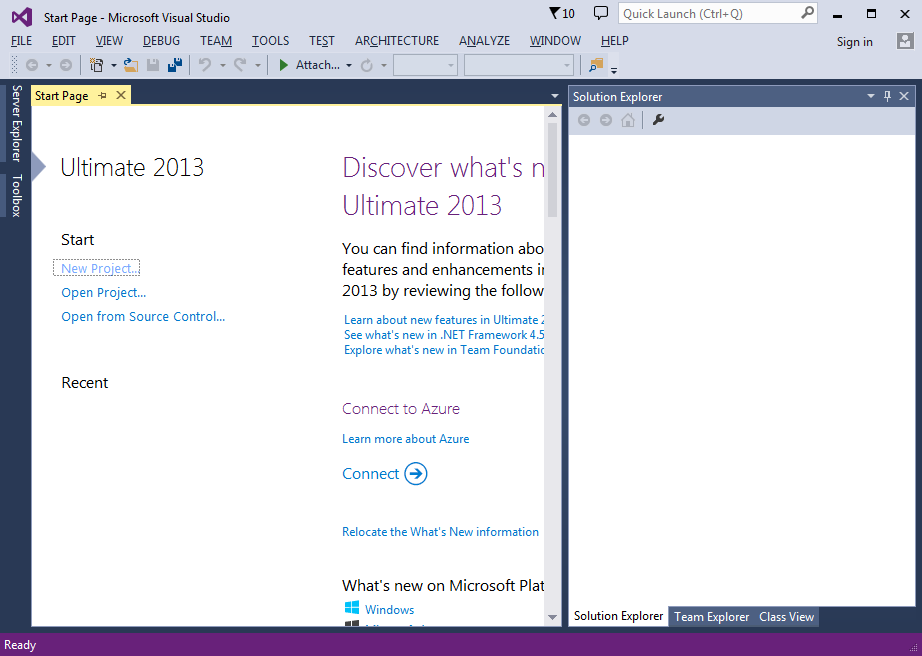Click the Start Page scroll-down arrow
This screenshot has height=656, width=922.
552,617
